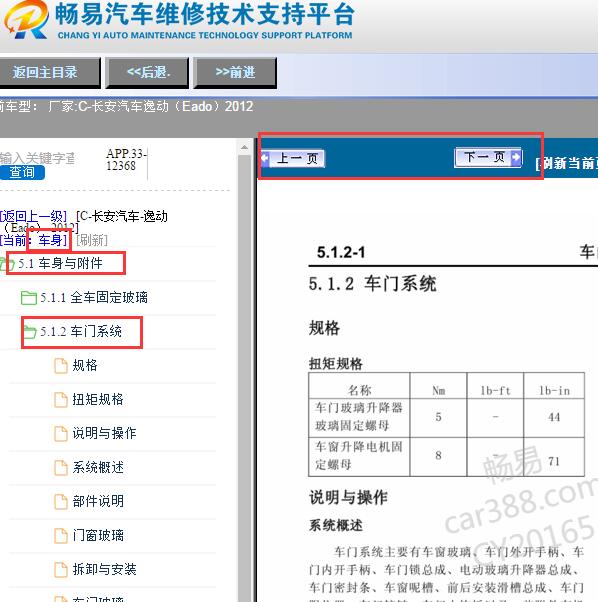The width and height of the screenshot is (598, 602).
Task: Click the 车窗升降电机固定螺母 table cell
Action: 359,456
